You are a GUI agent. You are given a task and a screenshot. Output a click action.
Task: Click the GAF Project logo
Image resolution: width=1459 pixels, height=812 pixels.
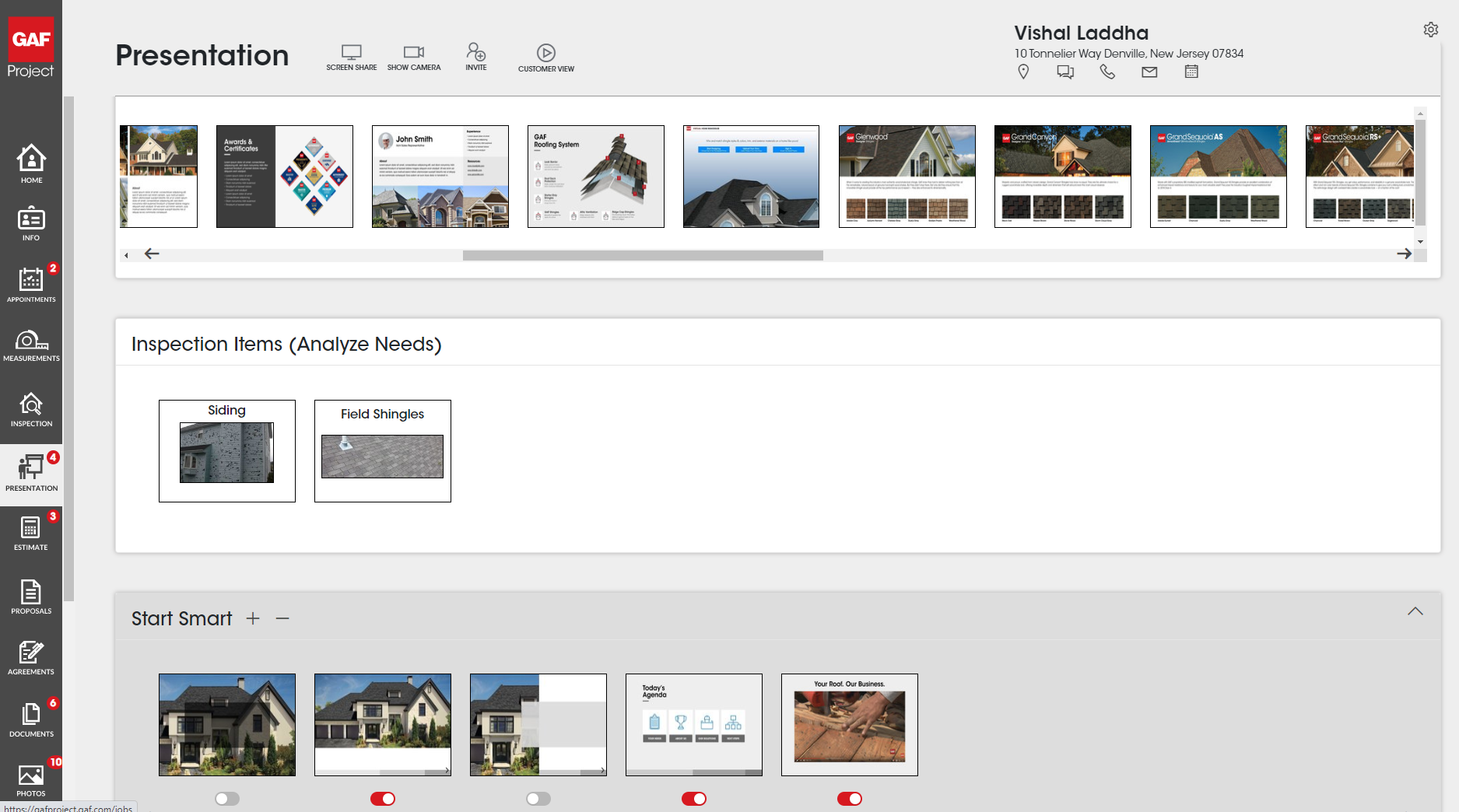31,47
